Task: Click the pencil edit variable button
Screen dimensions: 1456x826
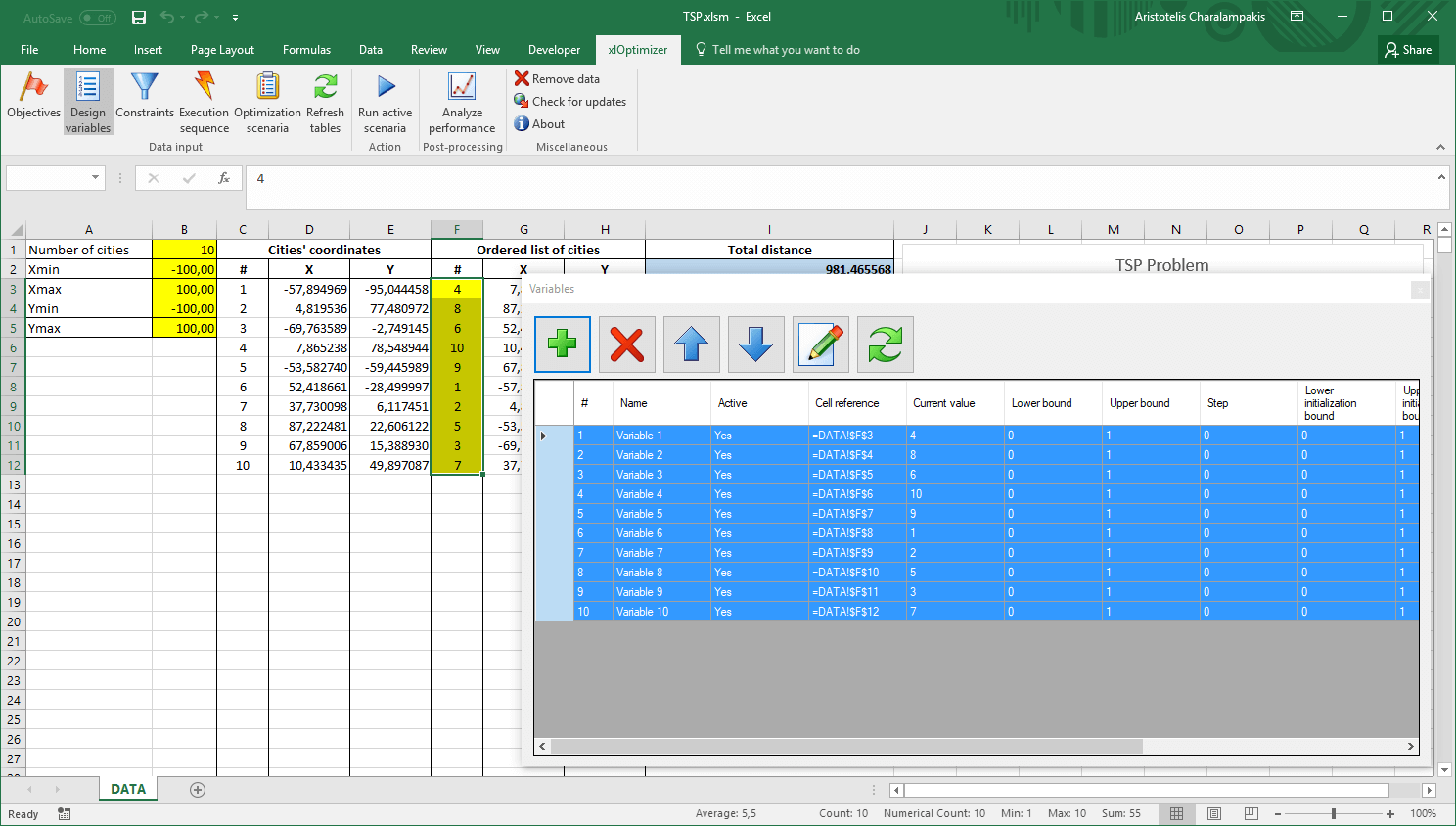Action: (821, 344)
